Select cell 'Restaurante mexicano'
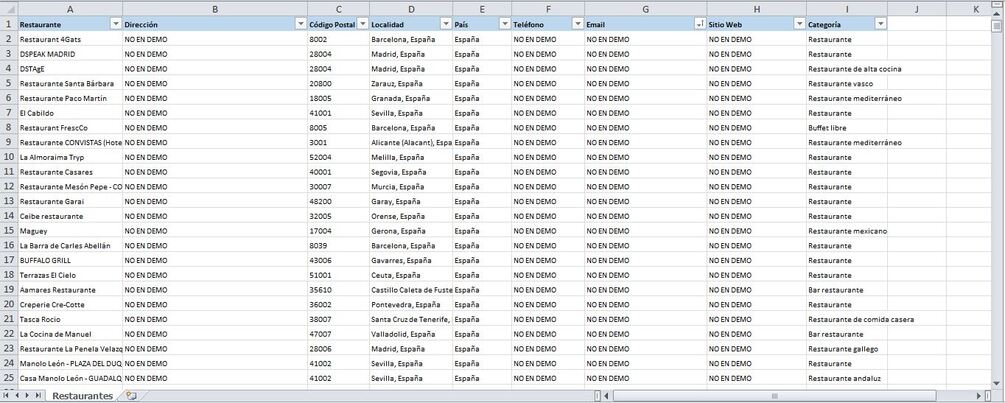1005x403 pixels. click(x=847, y=231)
